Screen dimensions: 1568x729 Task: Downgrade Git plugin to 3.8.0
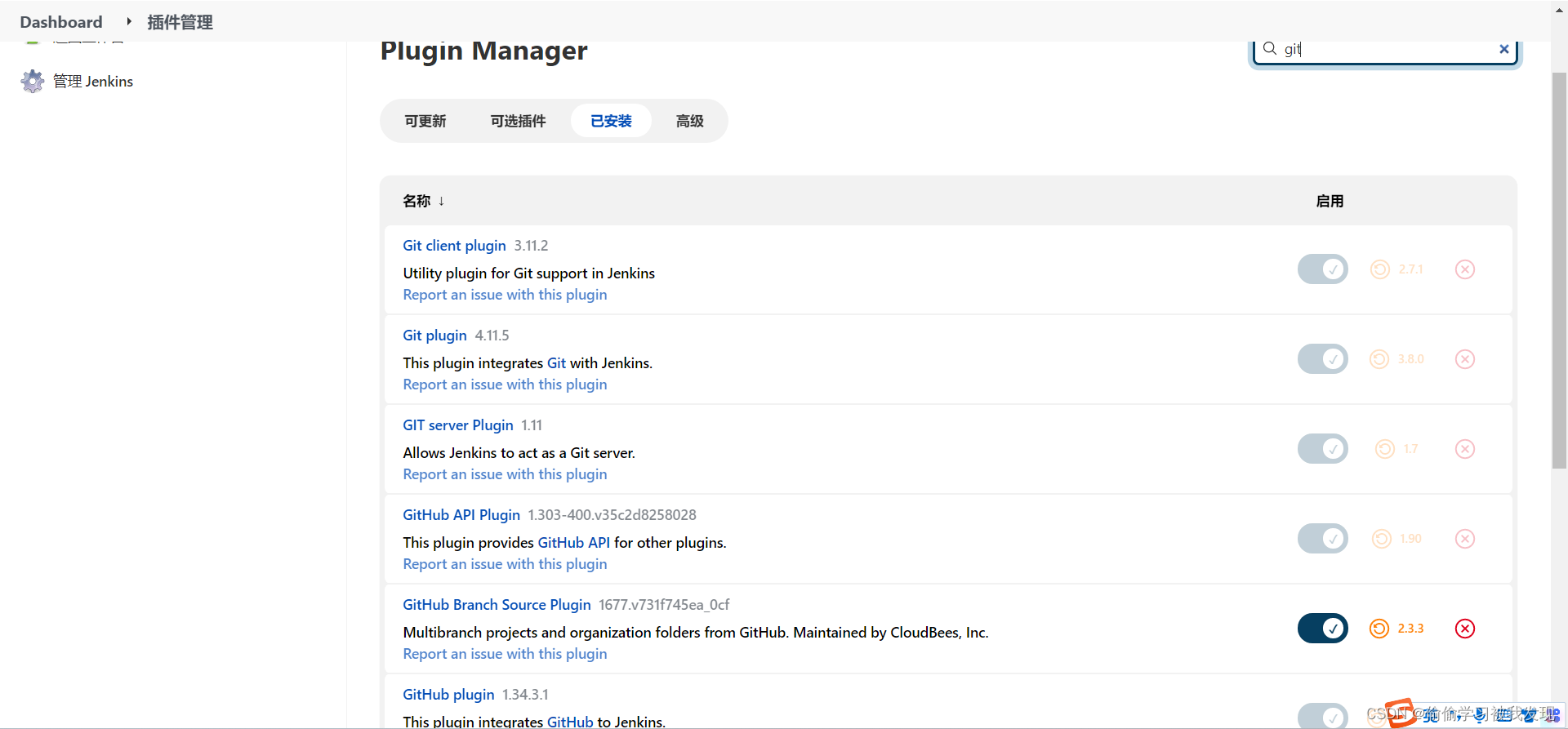pos(1397,359)
